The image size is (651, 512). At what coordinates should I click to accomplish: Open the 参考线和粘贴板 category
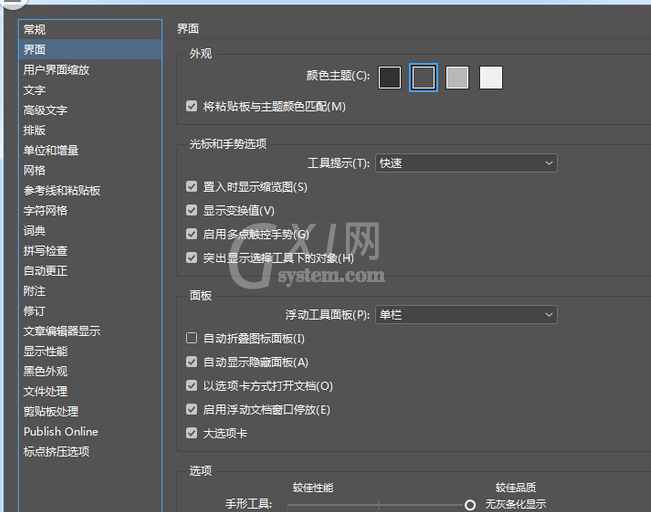tap(90, 190)
